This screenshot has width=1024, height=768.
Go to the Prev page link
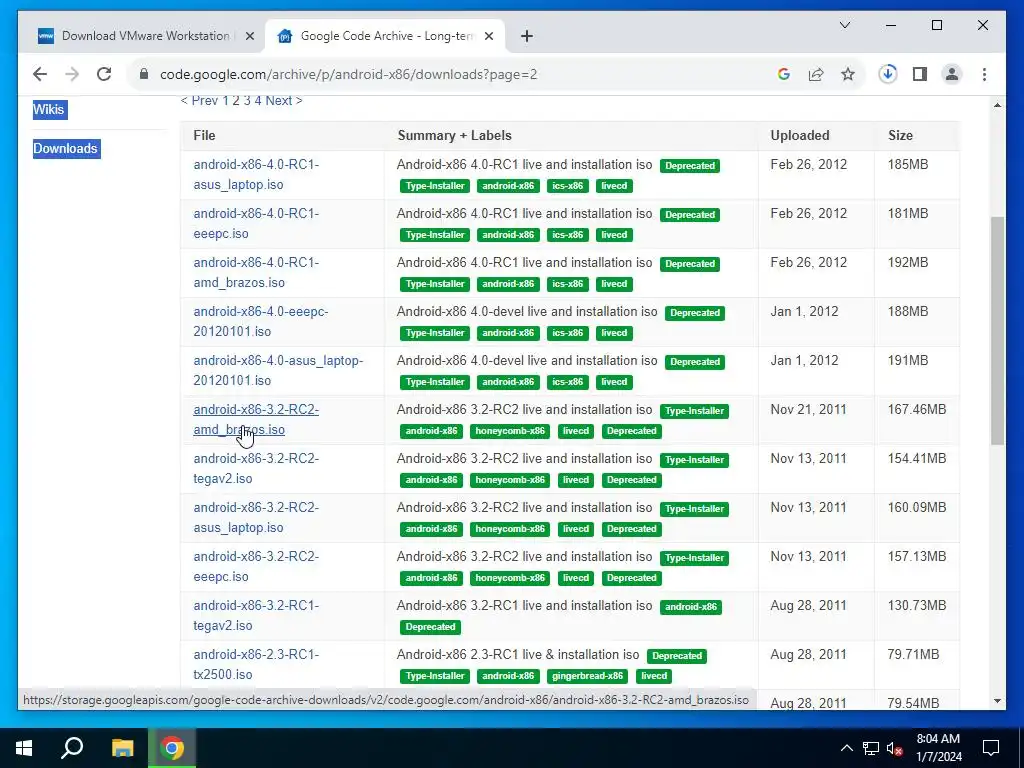coord(199,101)
